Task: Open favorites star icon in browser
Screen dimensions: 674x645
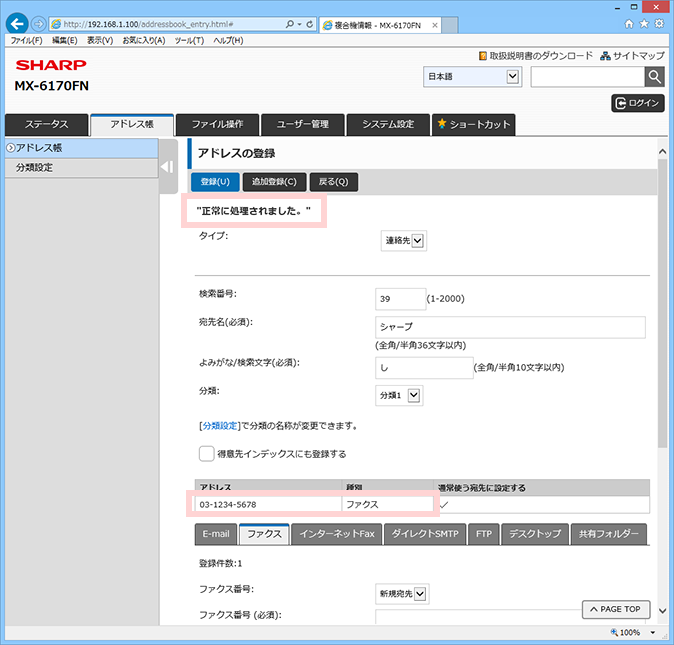Action: point(644,24)
